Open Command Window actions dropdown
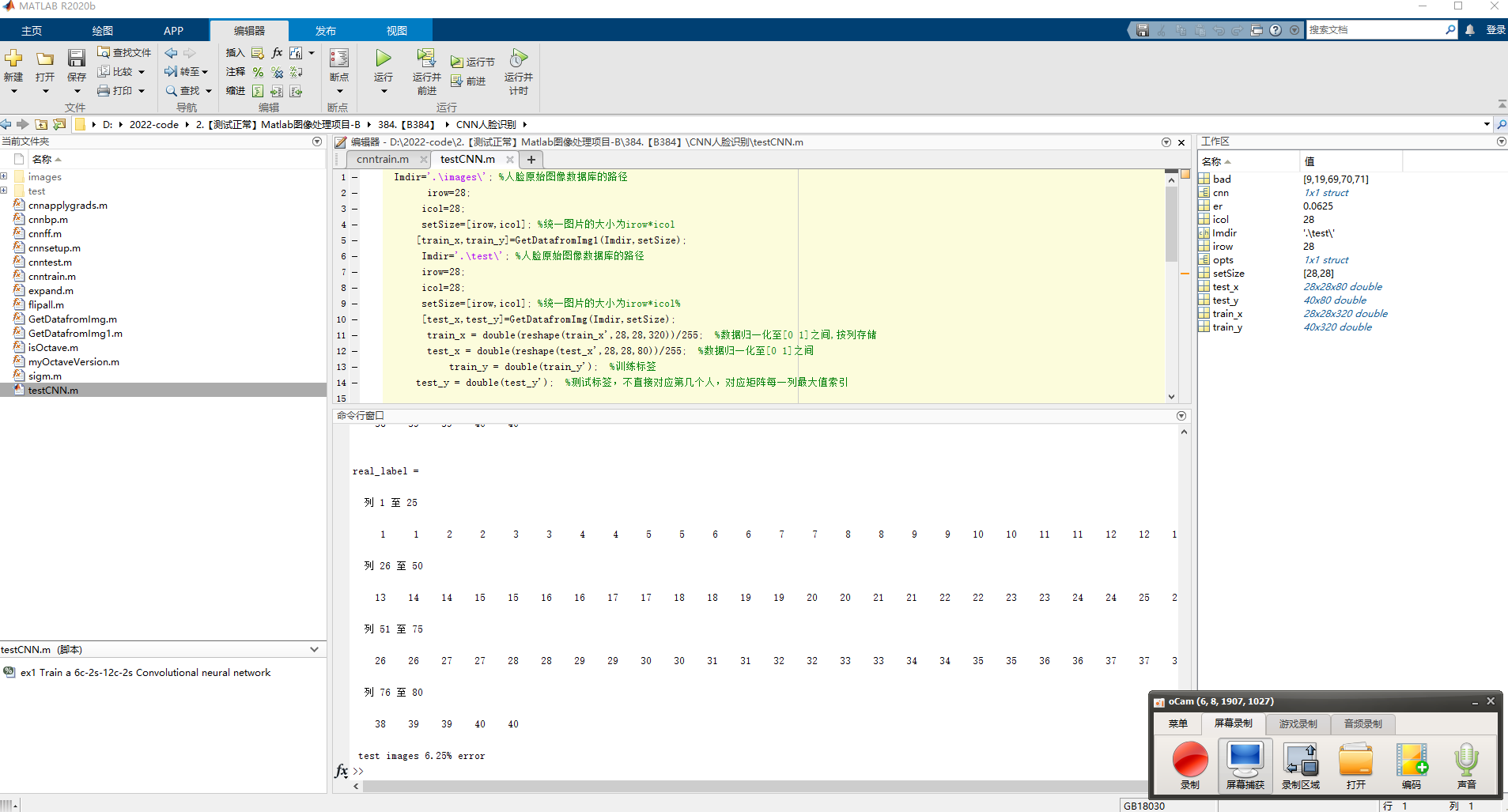 point(1181,416)
